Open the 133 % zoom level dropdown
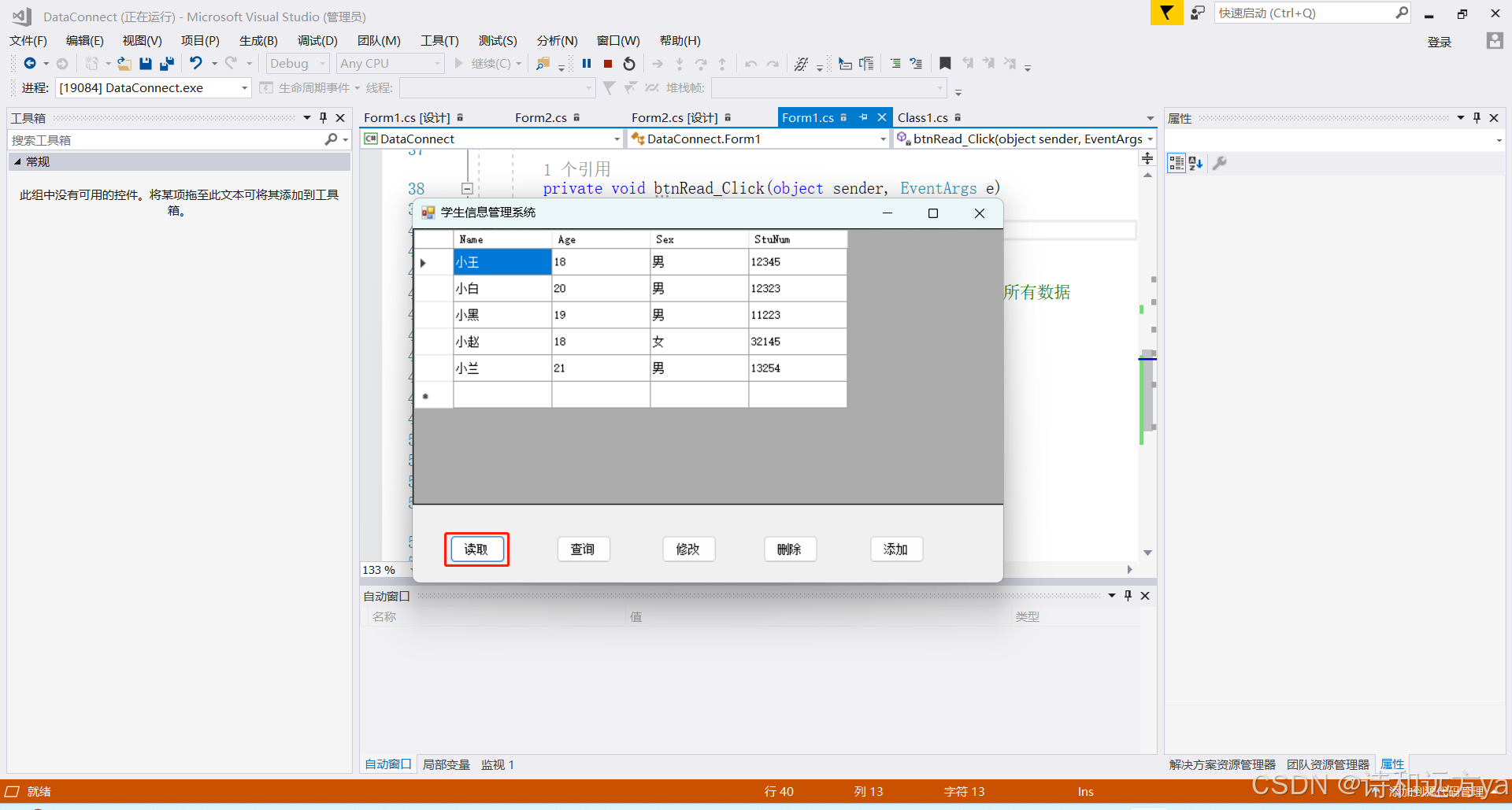1512x810 pixels. coord(387,570)
